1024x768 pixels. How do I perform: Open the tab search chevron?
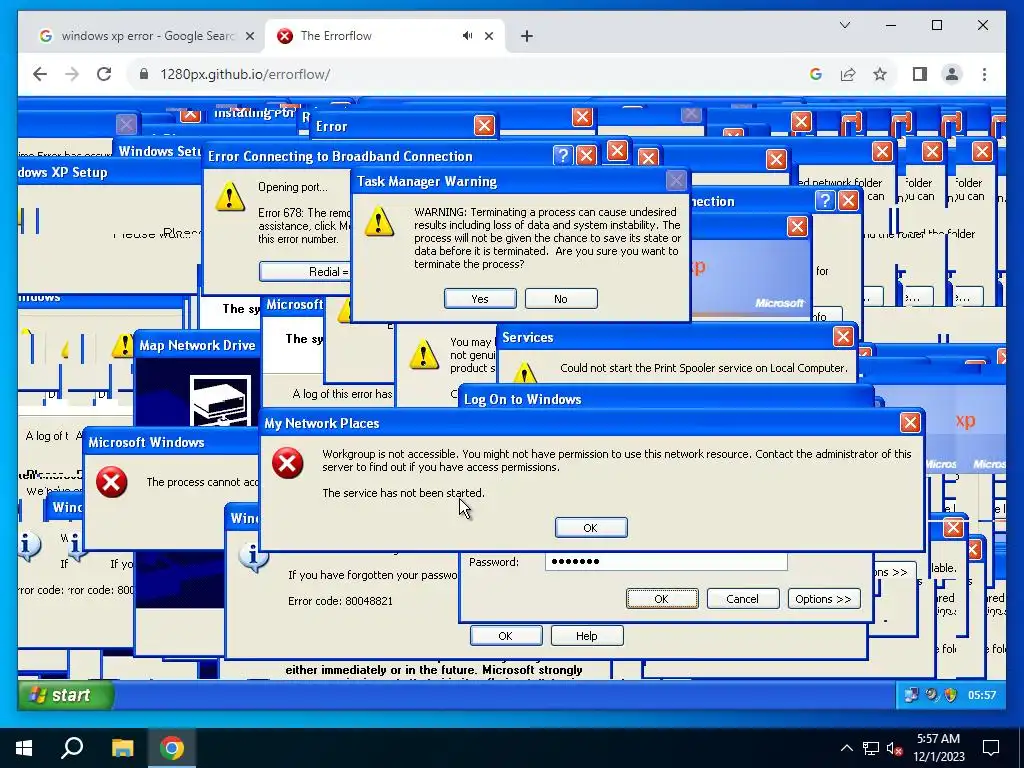tap(844, 25)
